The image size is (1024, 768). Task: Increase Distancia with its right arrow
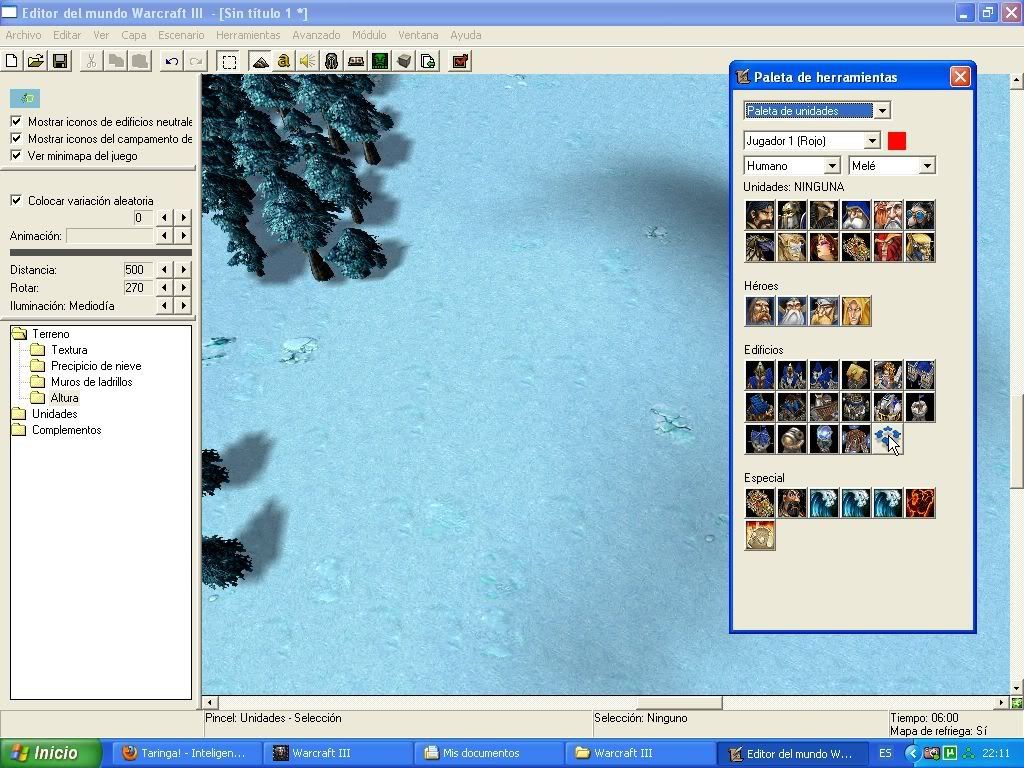pyautogui.click(x=184, y=269)
